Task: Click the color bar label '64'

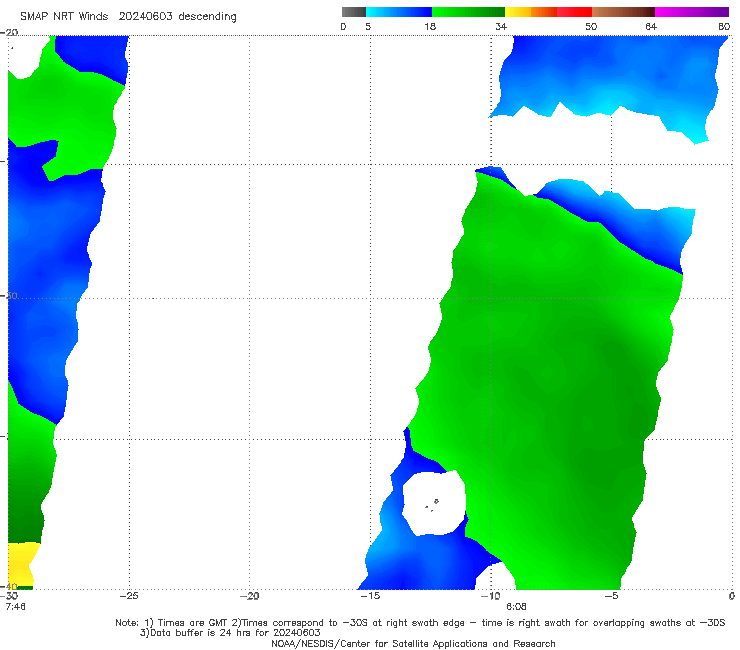Action: (651, 27)
